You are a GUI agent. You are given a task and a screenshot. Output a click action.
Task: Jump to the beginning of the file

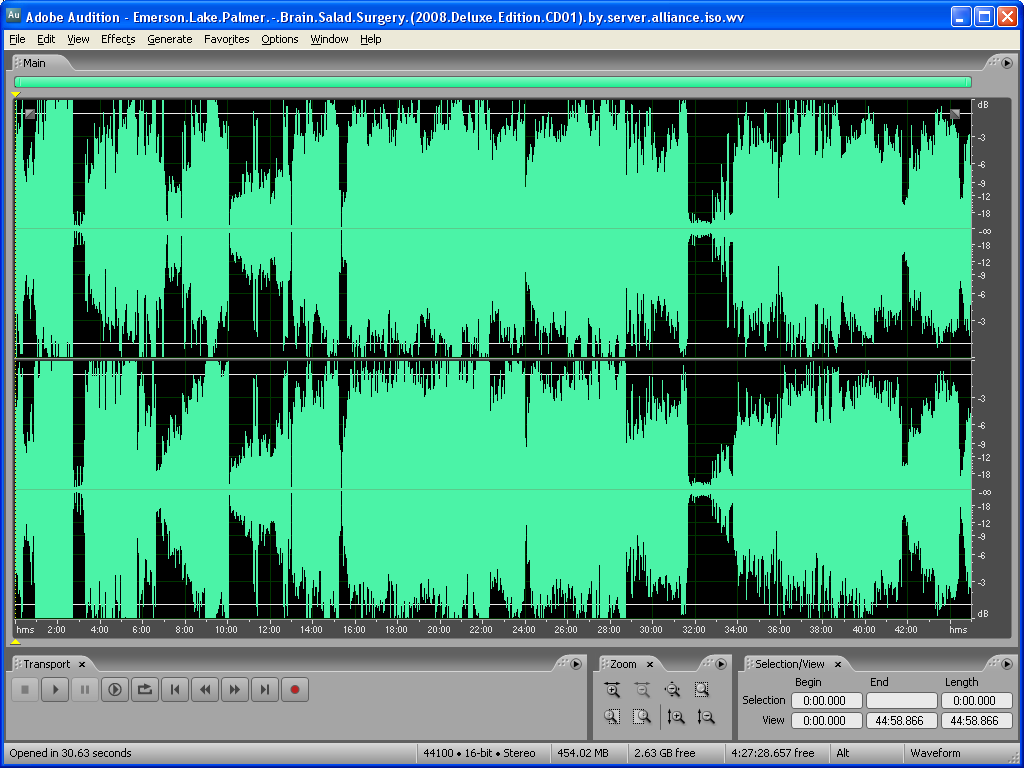click(175, 690)
